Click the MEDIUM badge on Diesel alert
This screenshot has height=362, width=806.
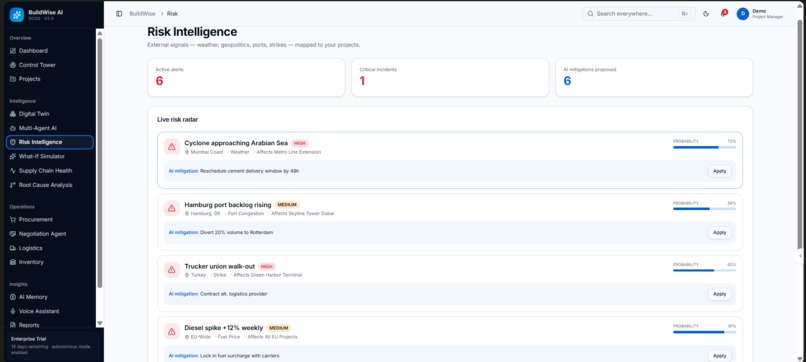pos(279,328)
